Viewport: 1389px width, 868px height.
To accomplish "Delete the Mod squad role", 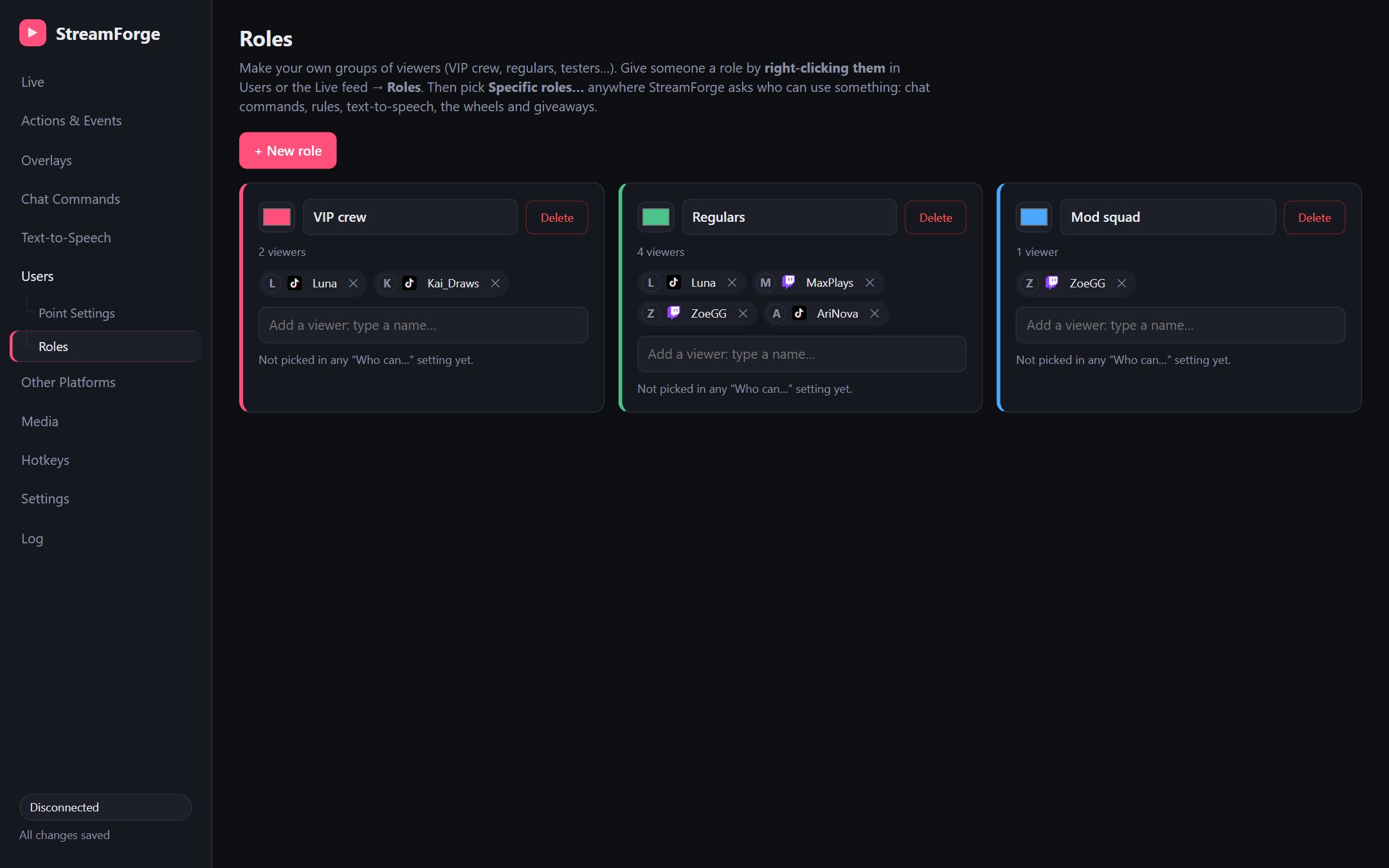I will [x=1314, y=217].
